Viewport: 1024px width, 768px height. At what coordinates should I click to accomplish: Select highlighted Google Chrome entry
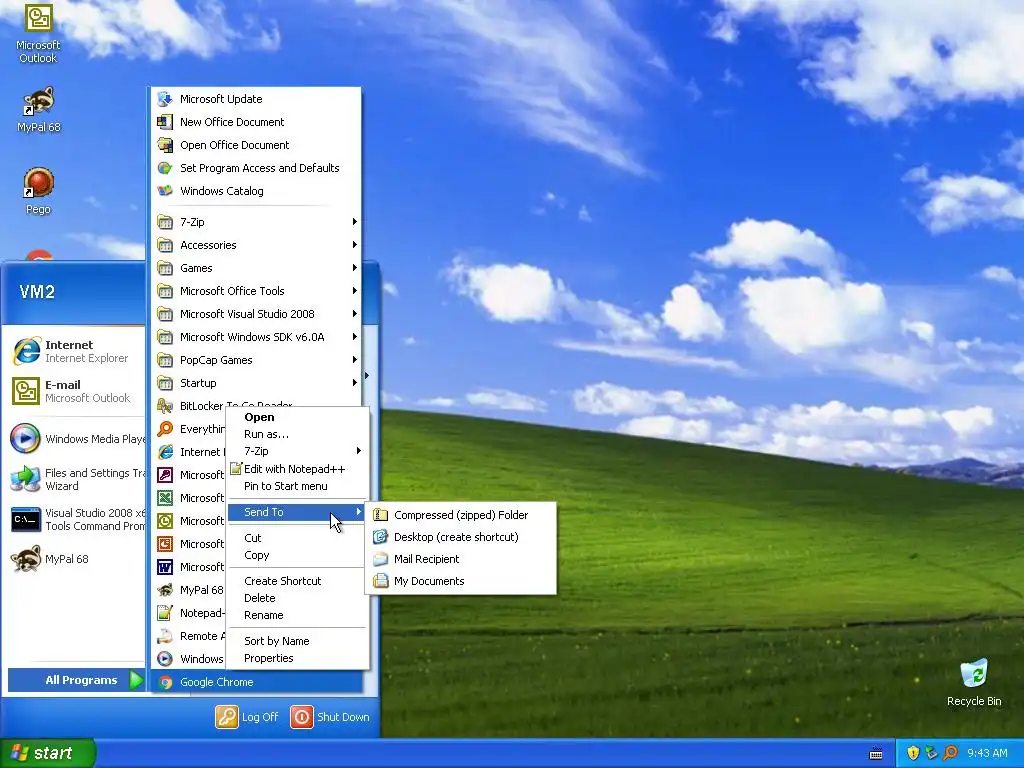pyautogui.click(x=256, y=682)
